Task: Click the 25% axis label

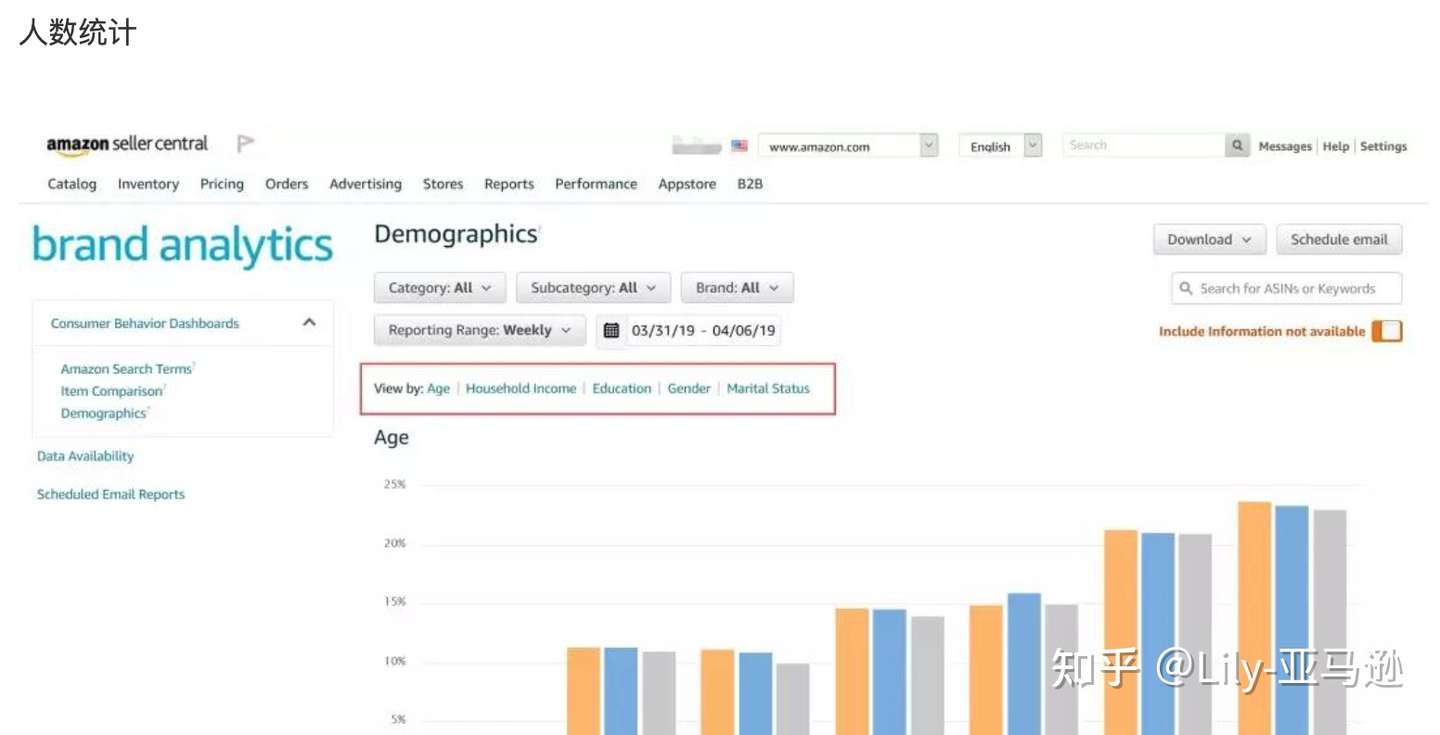Action: pos(394,485)
